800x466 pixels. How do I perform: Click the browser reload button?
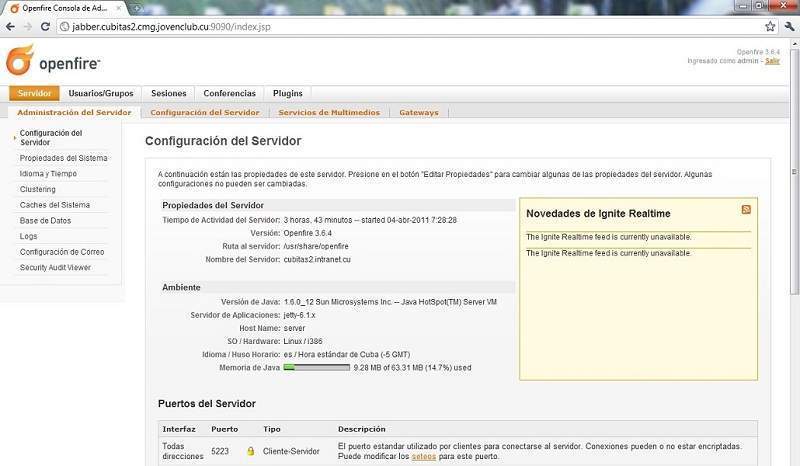46,26
